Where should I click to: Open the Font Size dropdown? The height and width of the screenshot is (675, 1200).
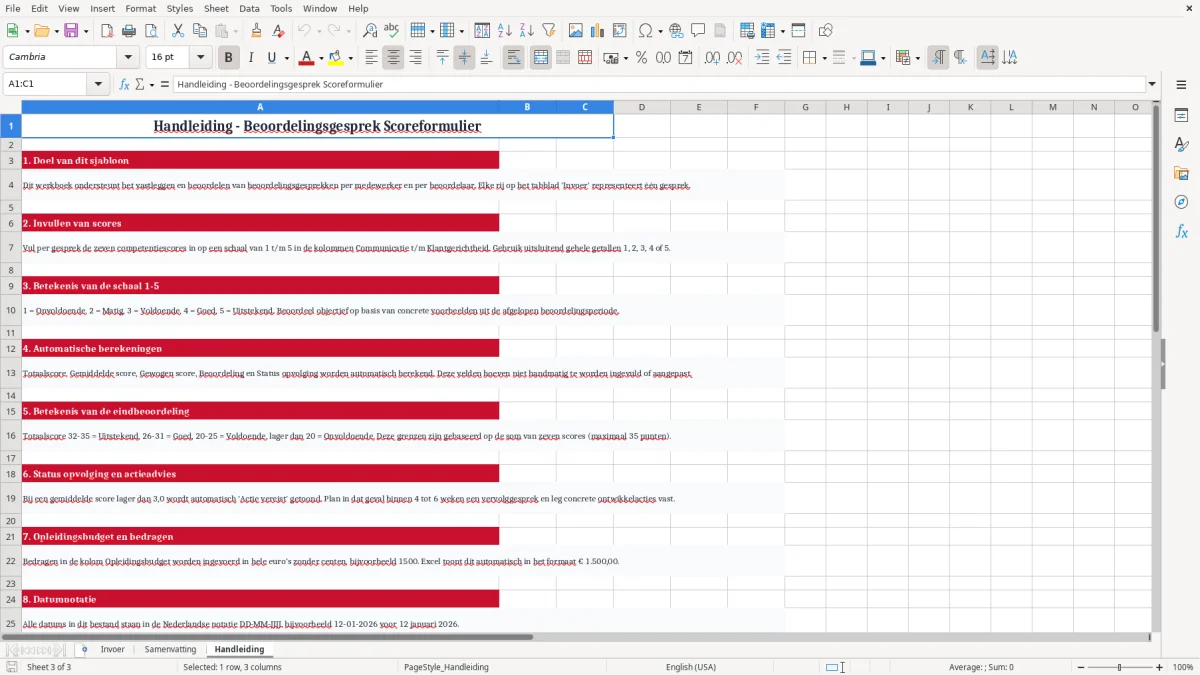tap(201, 58)
